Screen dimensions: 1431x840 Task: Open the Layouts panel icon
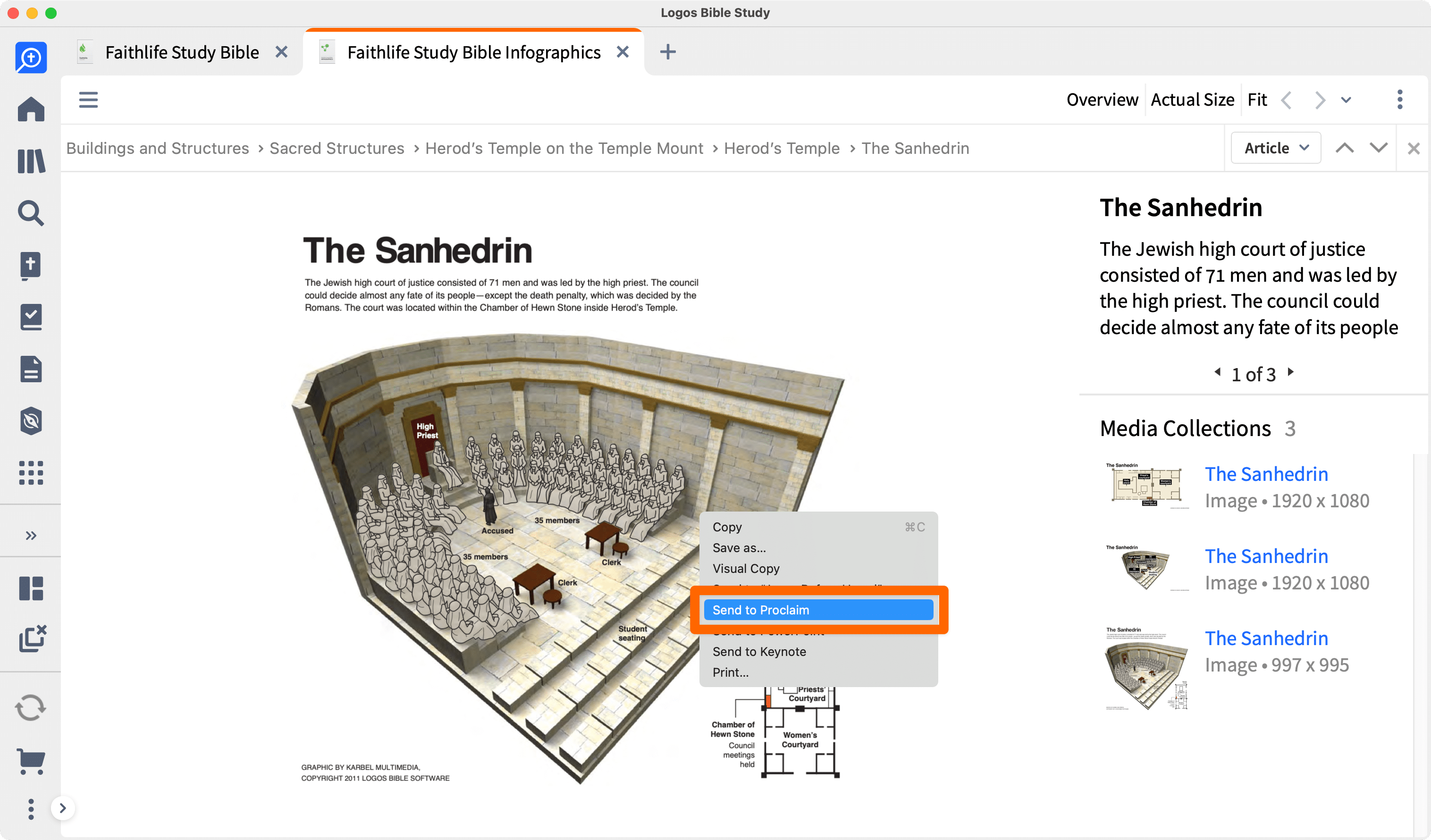[x=31, y=588]
